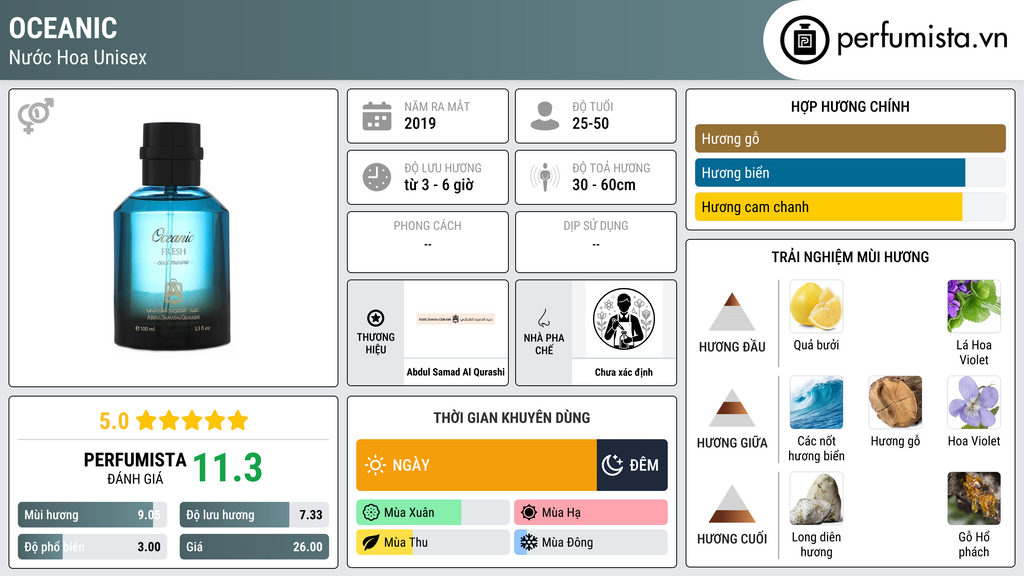The width and height of the screenshot is (1024, 576).
Task: Click the longevity value từ 3 - 6 giờ
Action: [439, 185]
